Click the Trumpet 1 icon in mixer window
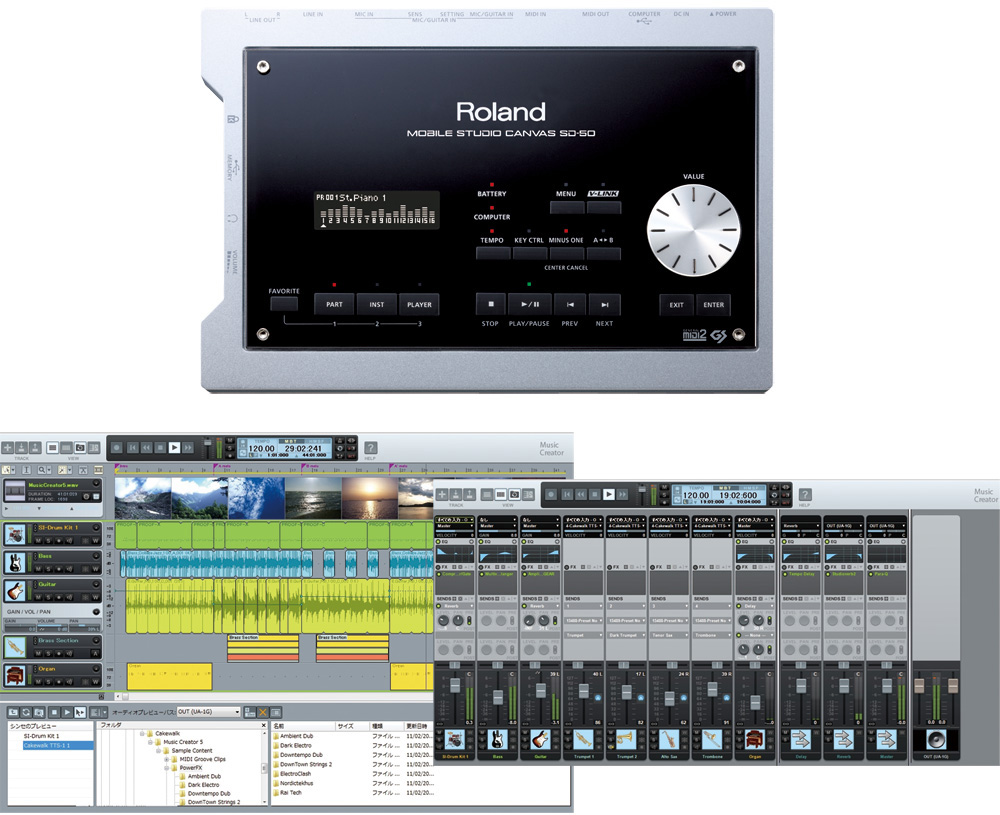The width and height of the screenshot is (1000, 815). click(584, 740)
